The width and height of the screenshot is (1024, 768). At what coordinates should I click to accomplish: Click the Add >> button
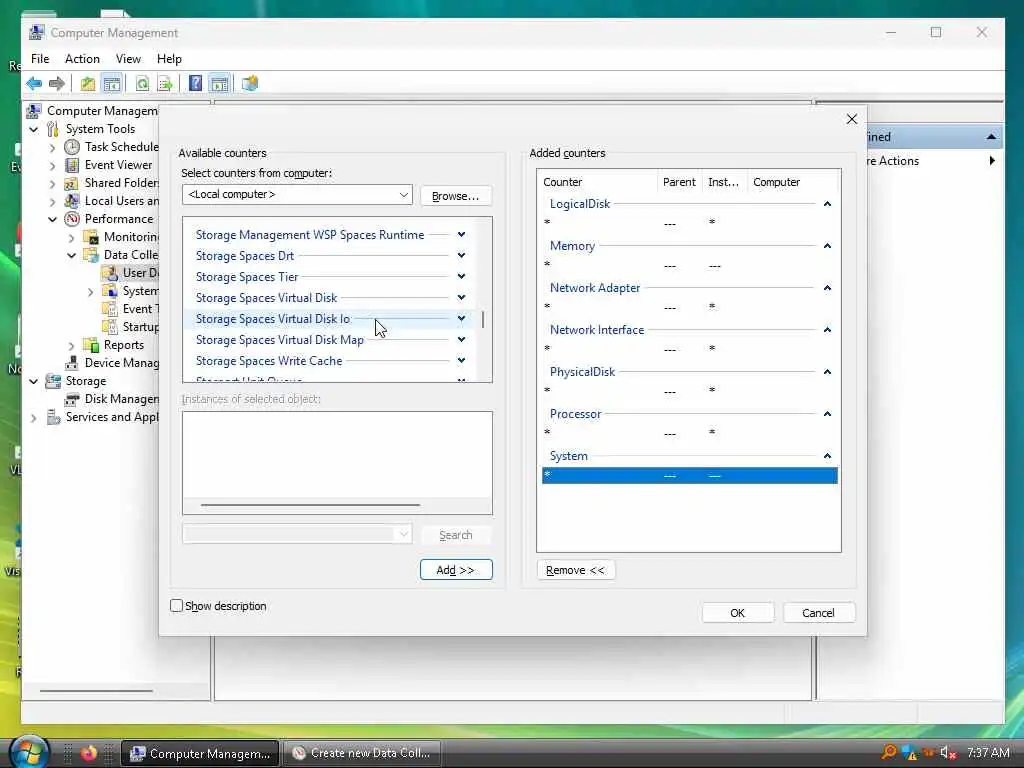(x=456, y=570)
